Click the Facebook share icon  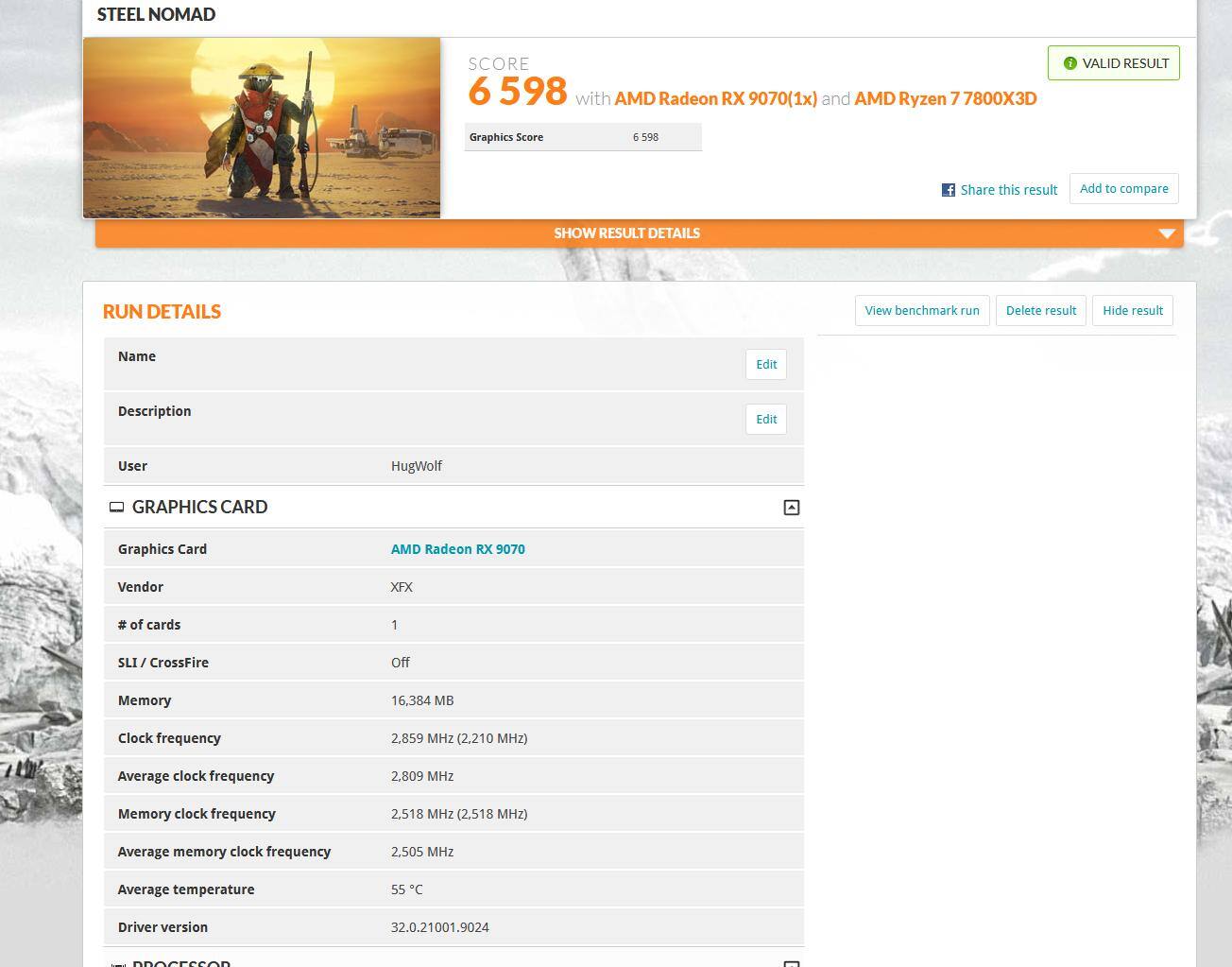948,190
